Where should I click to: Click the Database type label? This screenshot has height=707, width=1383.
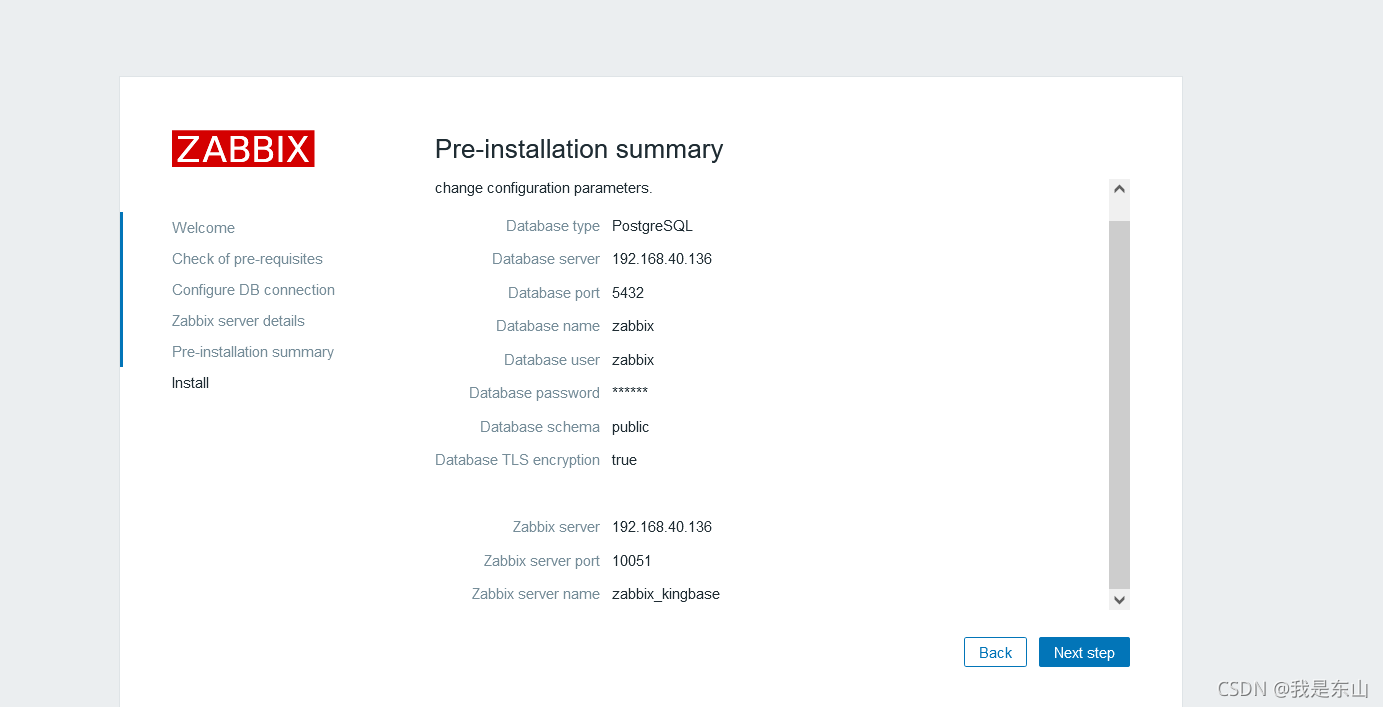tap(553, 226)
